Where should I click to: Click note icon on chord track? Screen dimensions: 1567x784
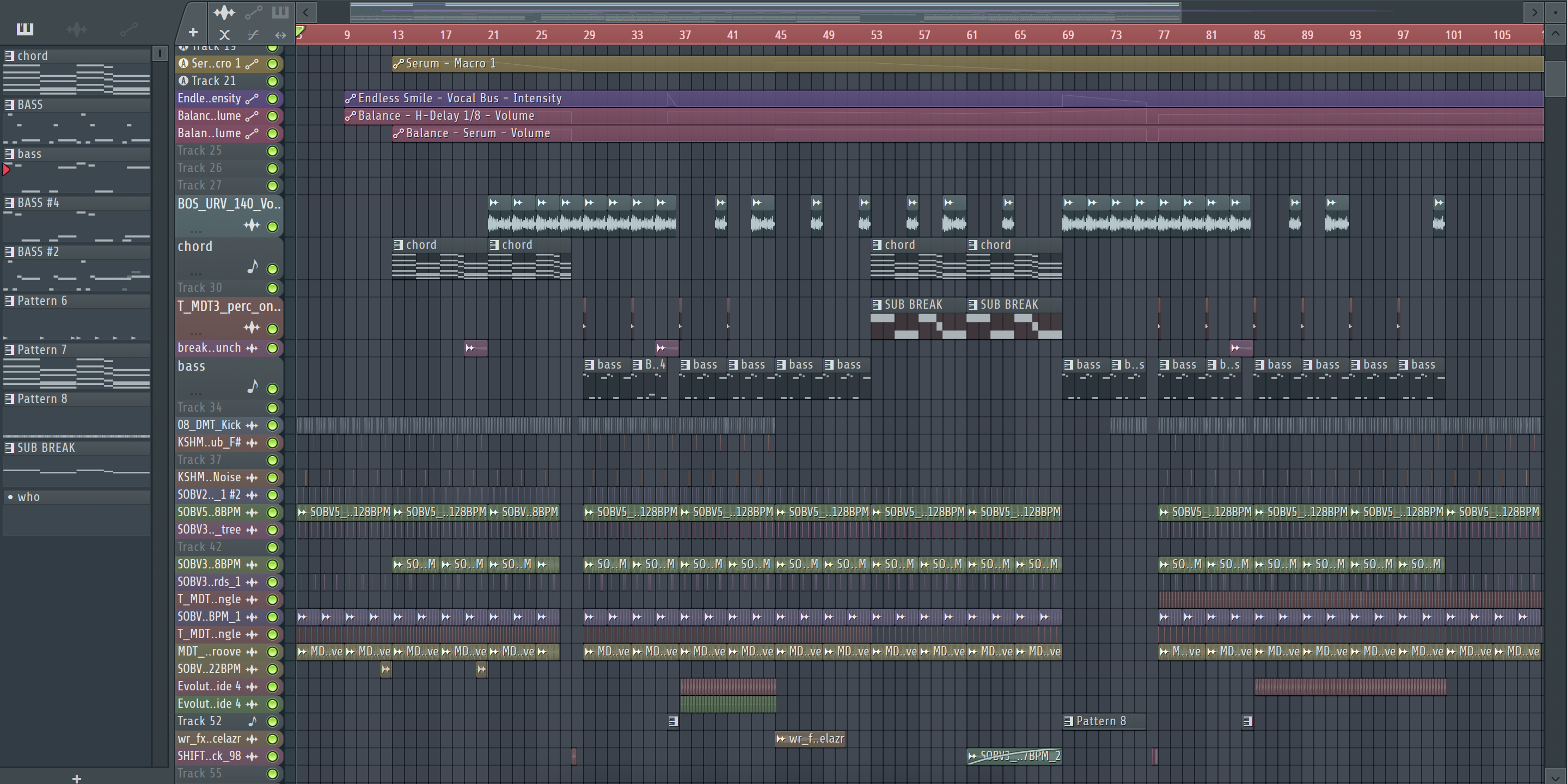click(253, 266)
